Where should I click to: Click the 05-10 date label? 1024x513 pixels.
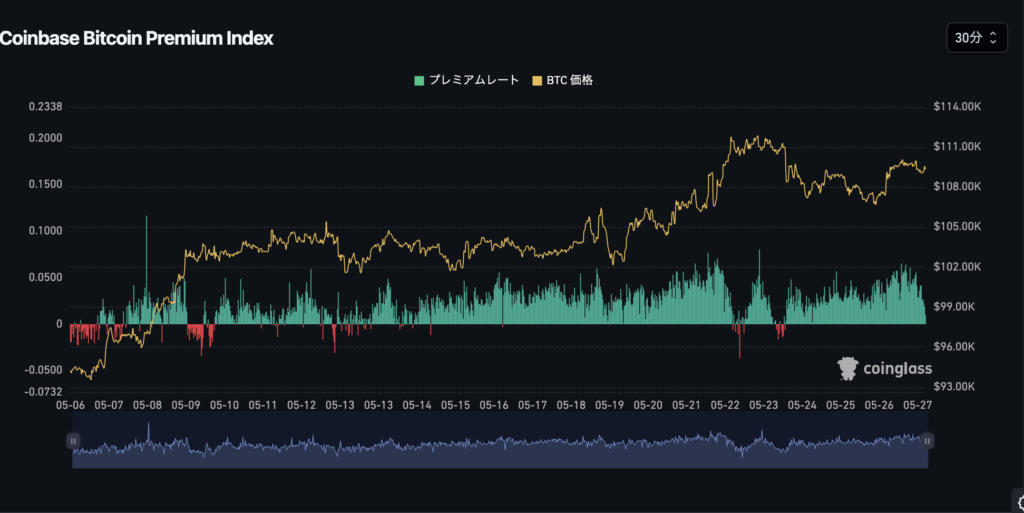pos(224,405)
